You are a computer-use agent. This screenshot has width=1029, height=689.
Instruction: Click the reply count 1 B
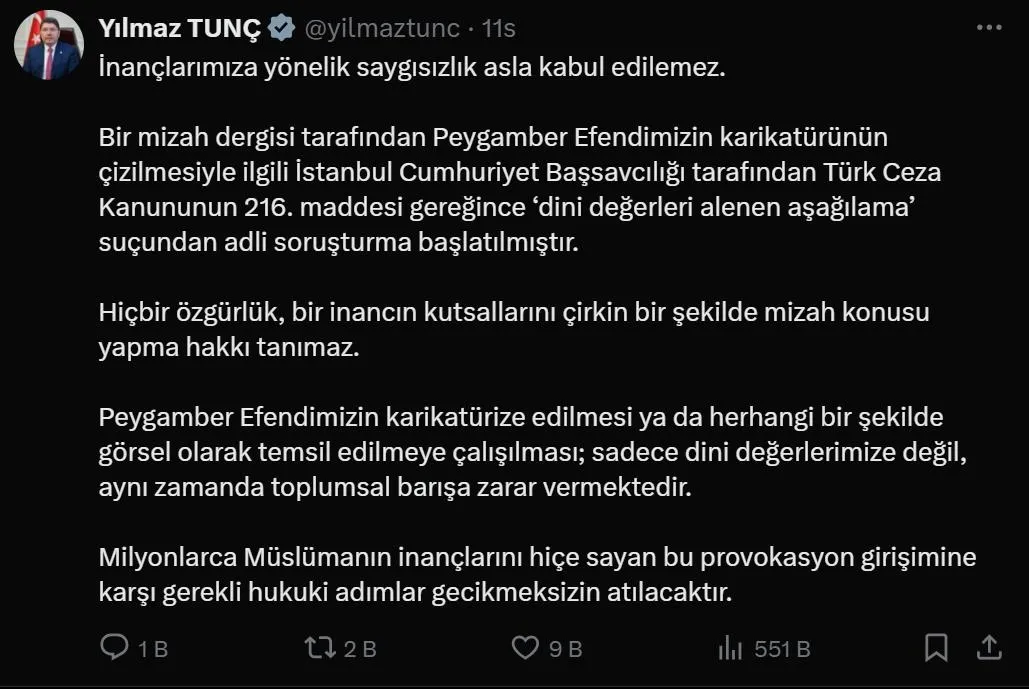[152, 649]
